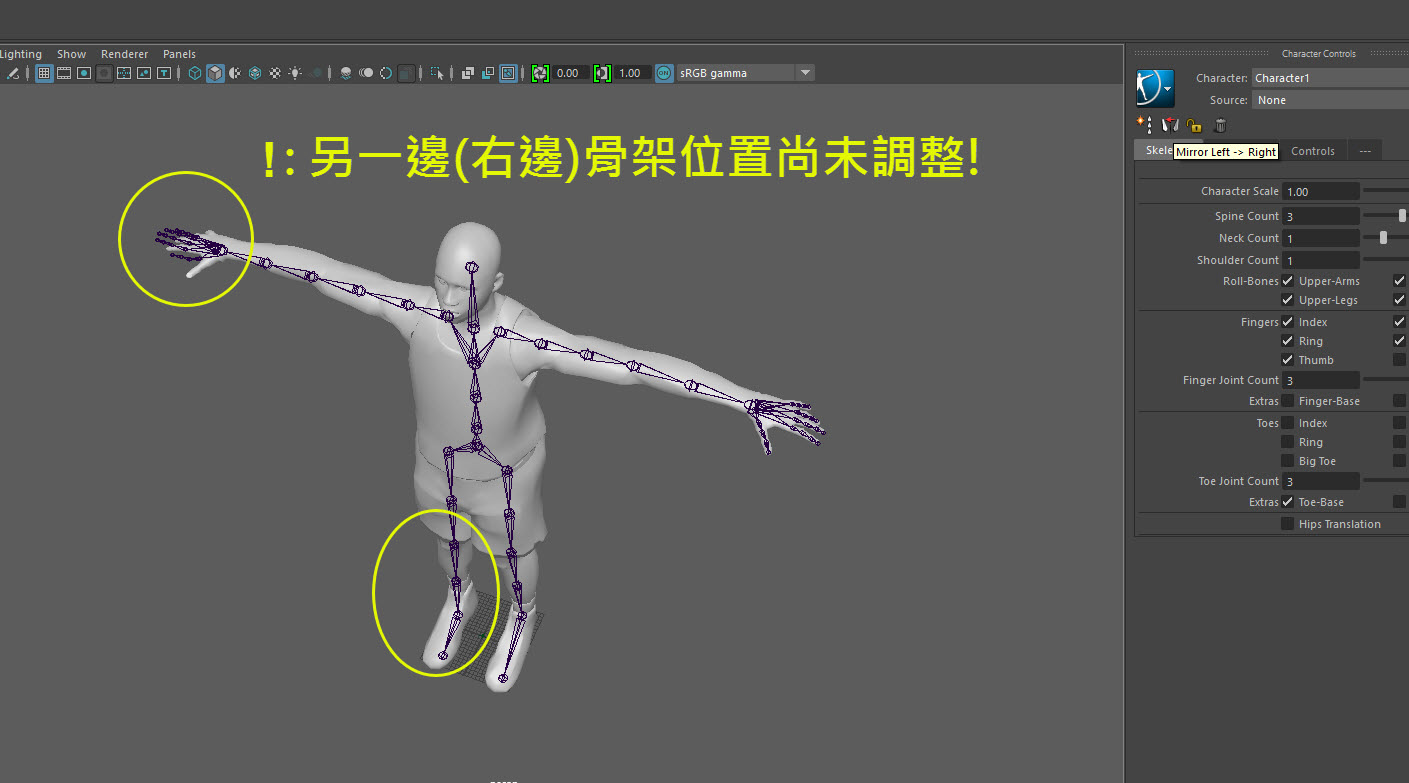The height and width of the screenshot is (783, 1409).
Task: Click the gamma bracket icon
Action: [602, 73]
